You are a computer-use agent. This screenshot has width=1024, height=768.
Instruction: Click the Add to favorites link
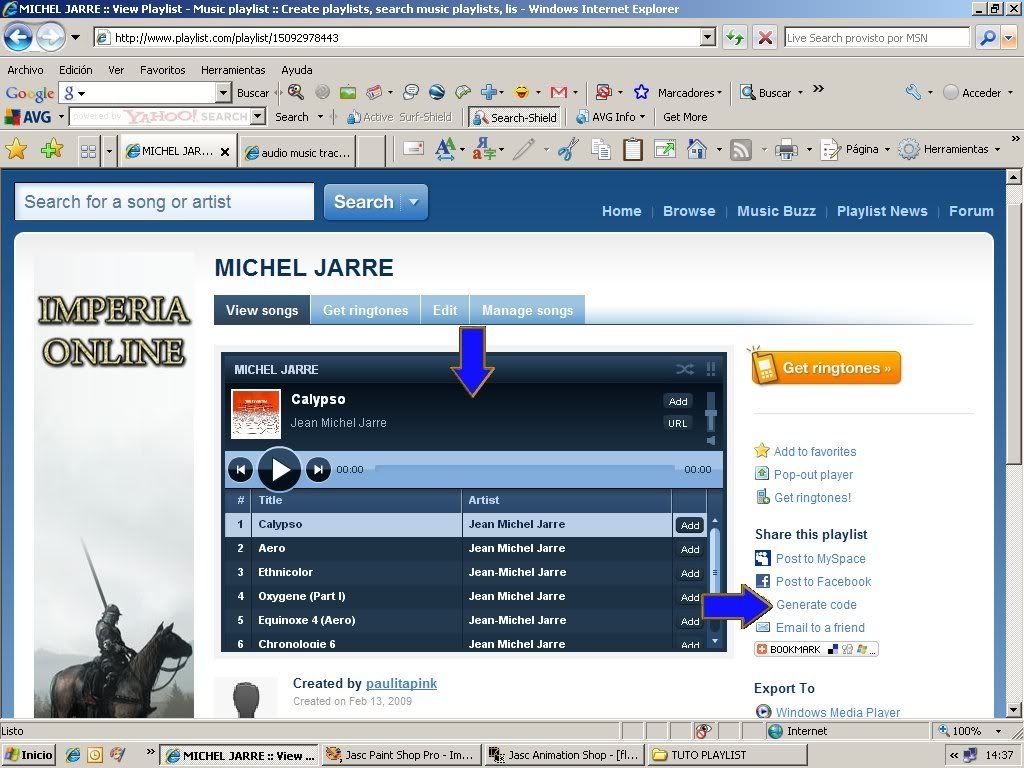click(814, 451)
